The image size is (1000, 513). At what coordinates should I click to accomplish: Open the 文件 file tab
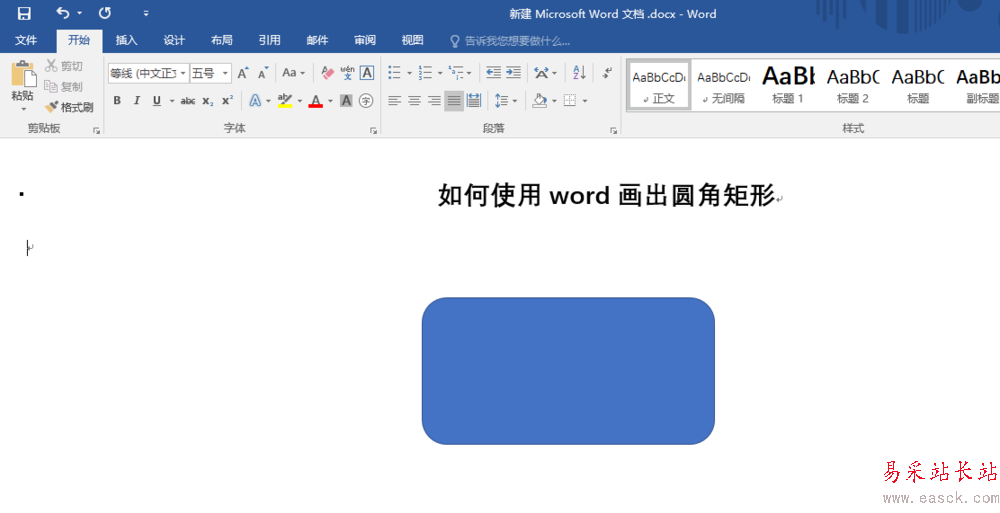(x=26, y=41)
